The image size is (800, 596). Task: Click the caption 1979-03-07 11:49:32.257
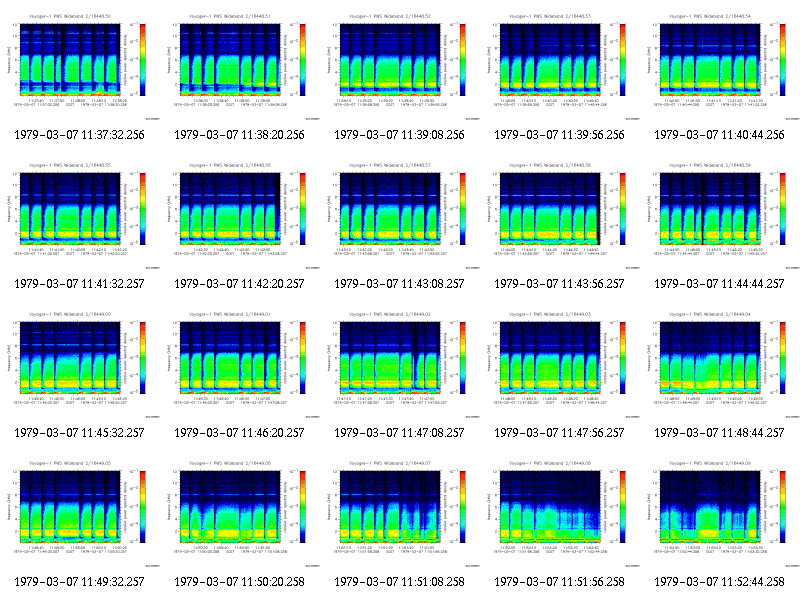(x=80, y=582)
